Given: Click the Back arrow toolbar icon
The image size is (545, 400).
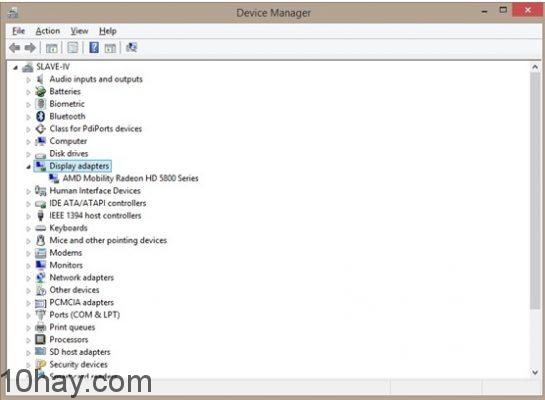Looking at the screenshot, I should (x=15, y=48).
